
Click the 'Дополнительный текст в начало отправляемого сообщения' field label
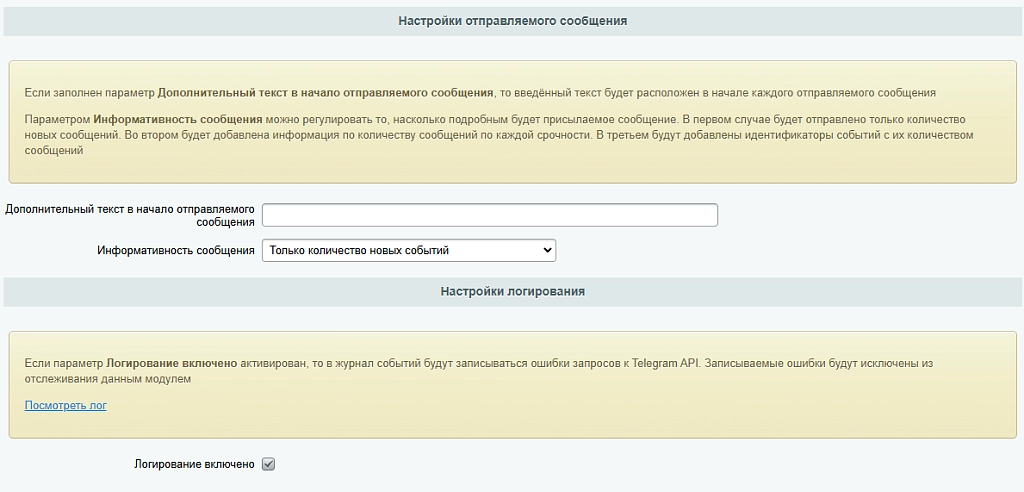(129, 216)
